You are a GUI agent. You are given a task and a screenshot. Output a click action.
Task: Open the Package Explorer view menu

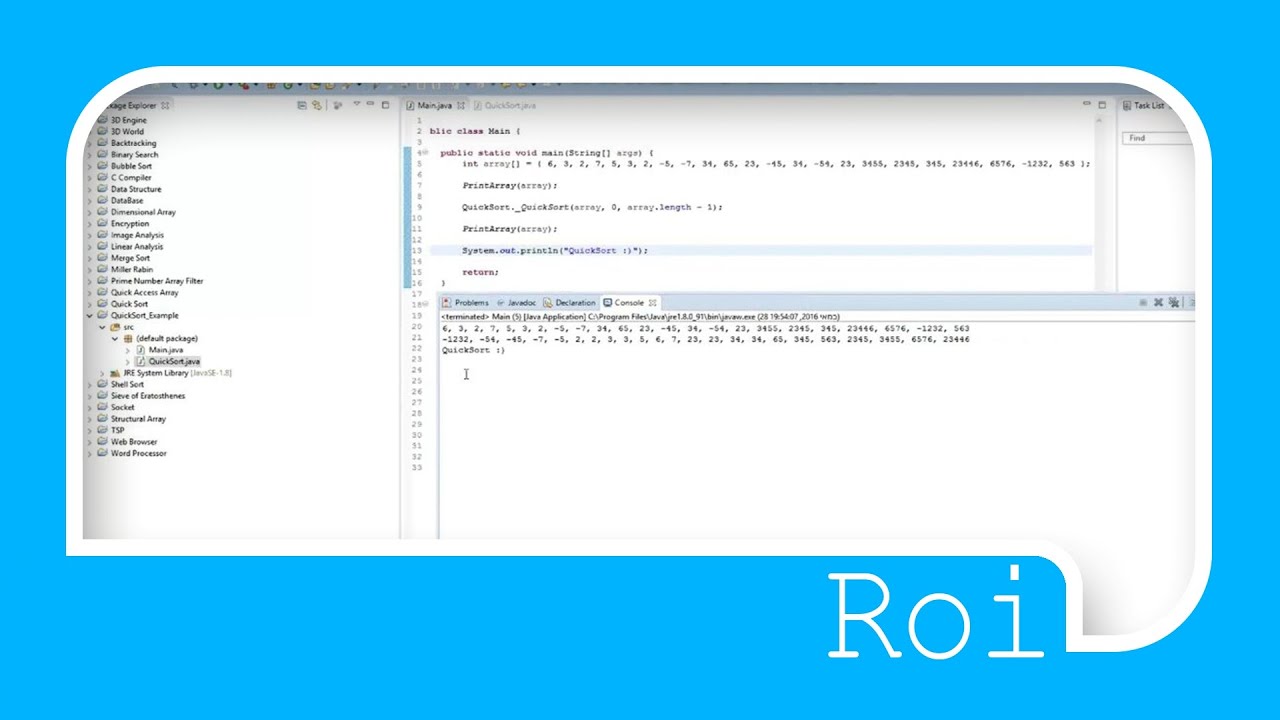coord(356,104)
